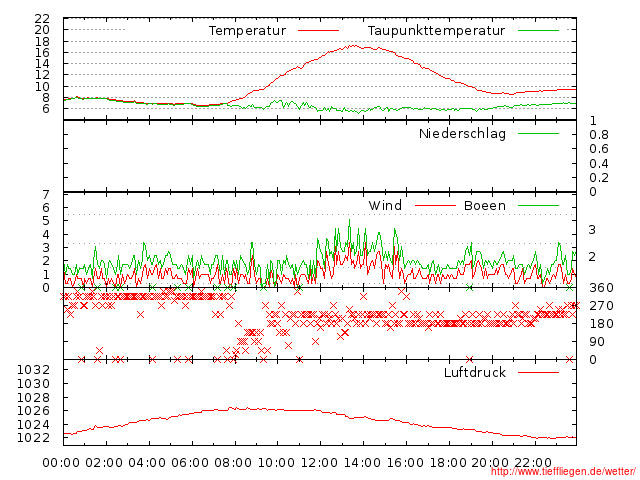Click the 7 wind speed axis value

46,195
